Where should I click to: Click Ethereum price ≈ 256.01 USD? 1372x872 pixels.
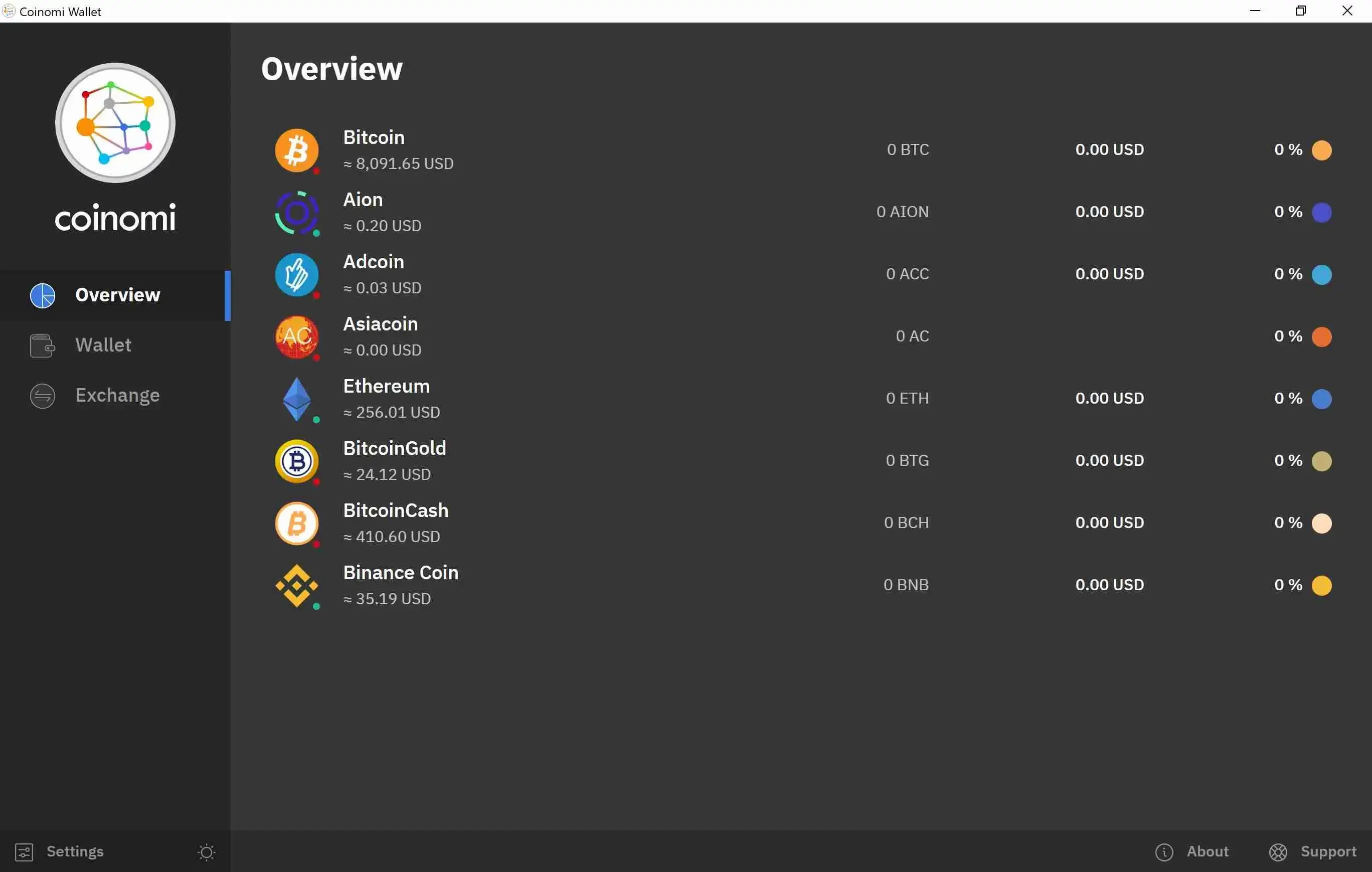(x=392, y=412)
